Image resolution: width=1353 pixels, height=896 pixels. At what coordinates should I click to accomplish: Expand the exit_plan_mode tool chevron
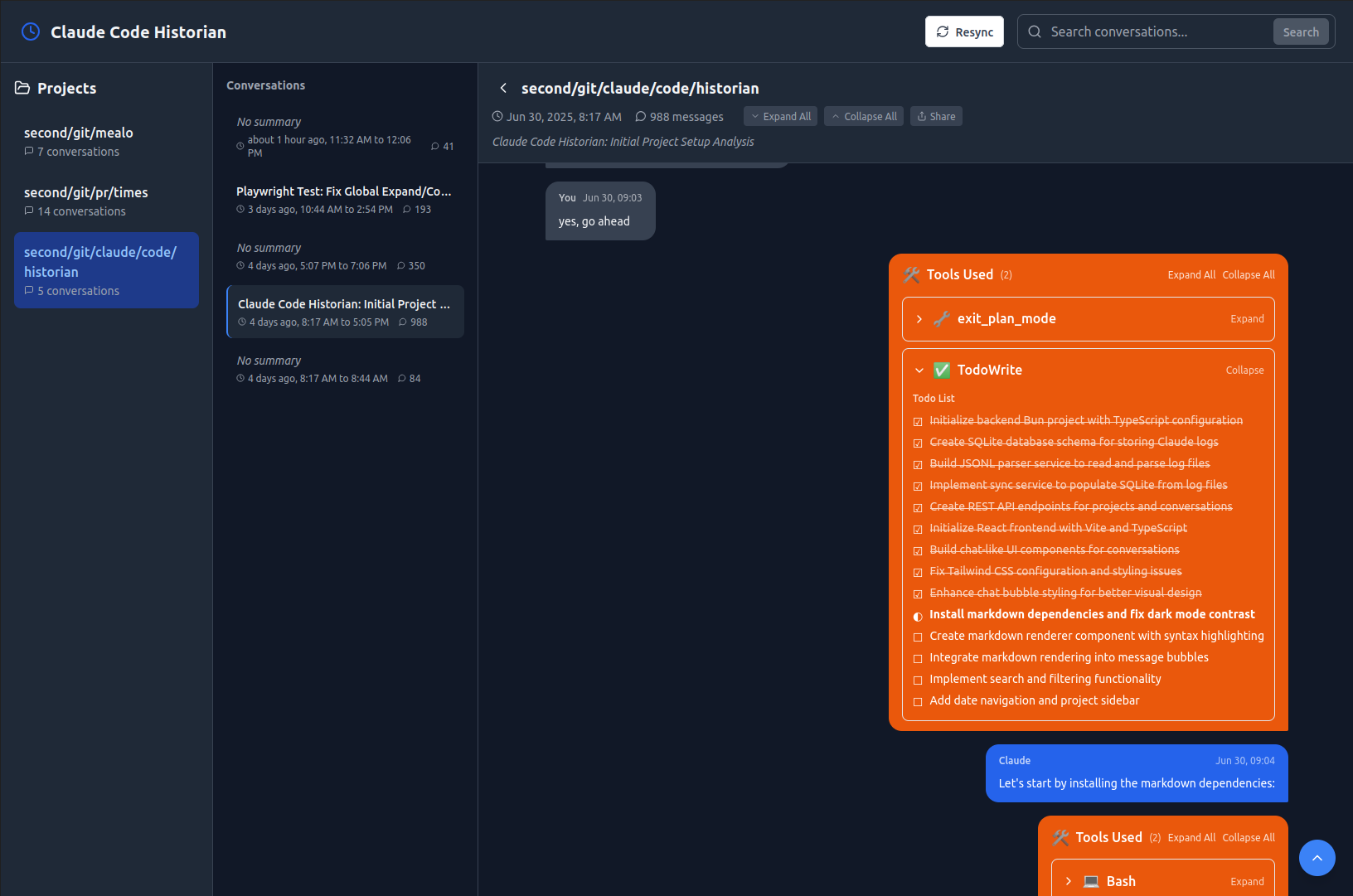click(919, 319)
